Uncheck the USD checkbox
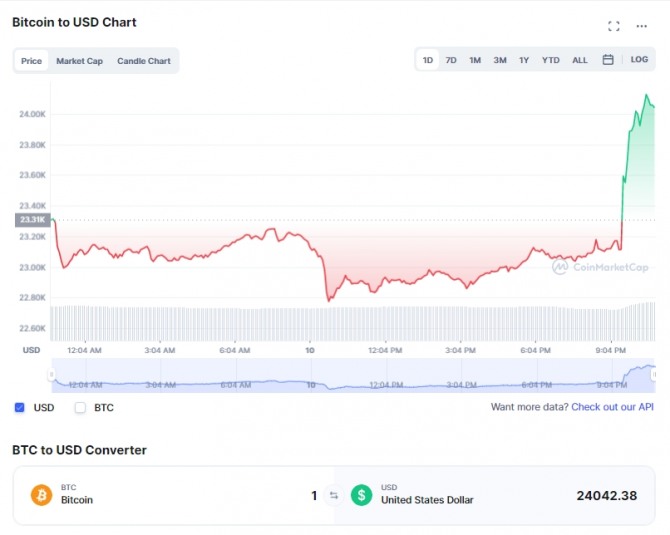Image resolution: width=670 pixels, height=535 pixels. (x=20, y=408)
